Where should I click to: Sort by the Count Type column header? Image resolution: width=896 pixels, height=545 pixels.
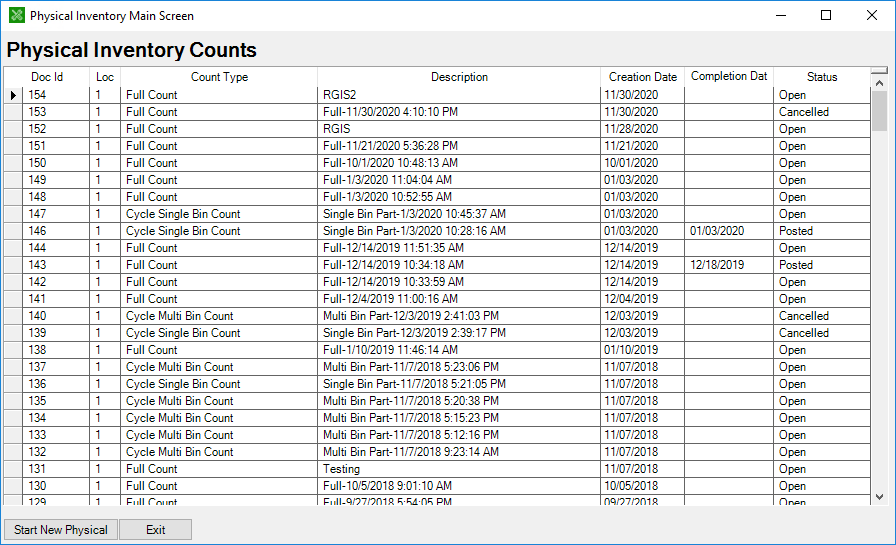(x=219, y=77)
